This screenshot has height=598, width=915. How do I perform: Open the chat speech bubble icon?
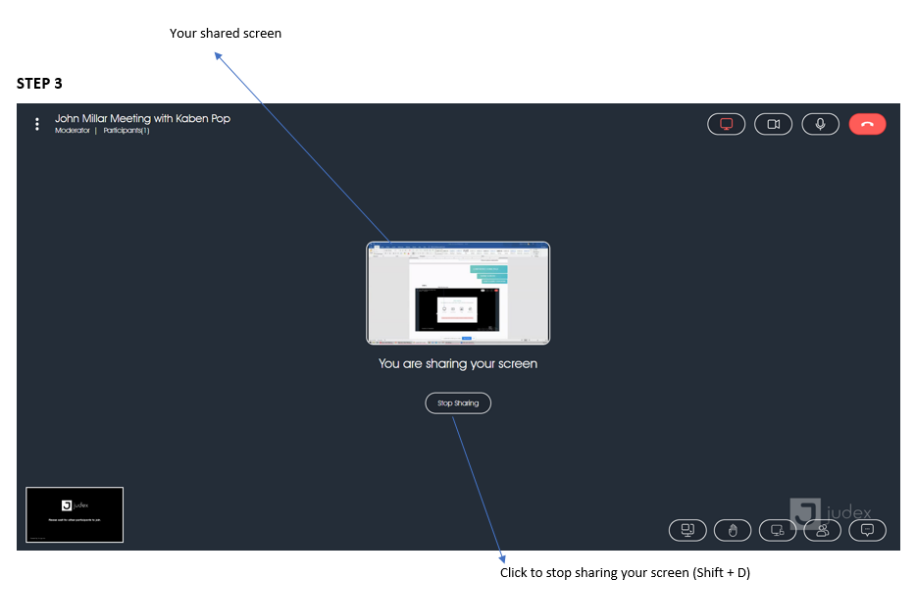pyautogui.click(x=867, y=530)
